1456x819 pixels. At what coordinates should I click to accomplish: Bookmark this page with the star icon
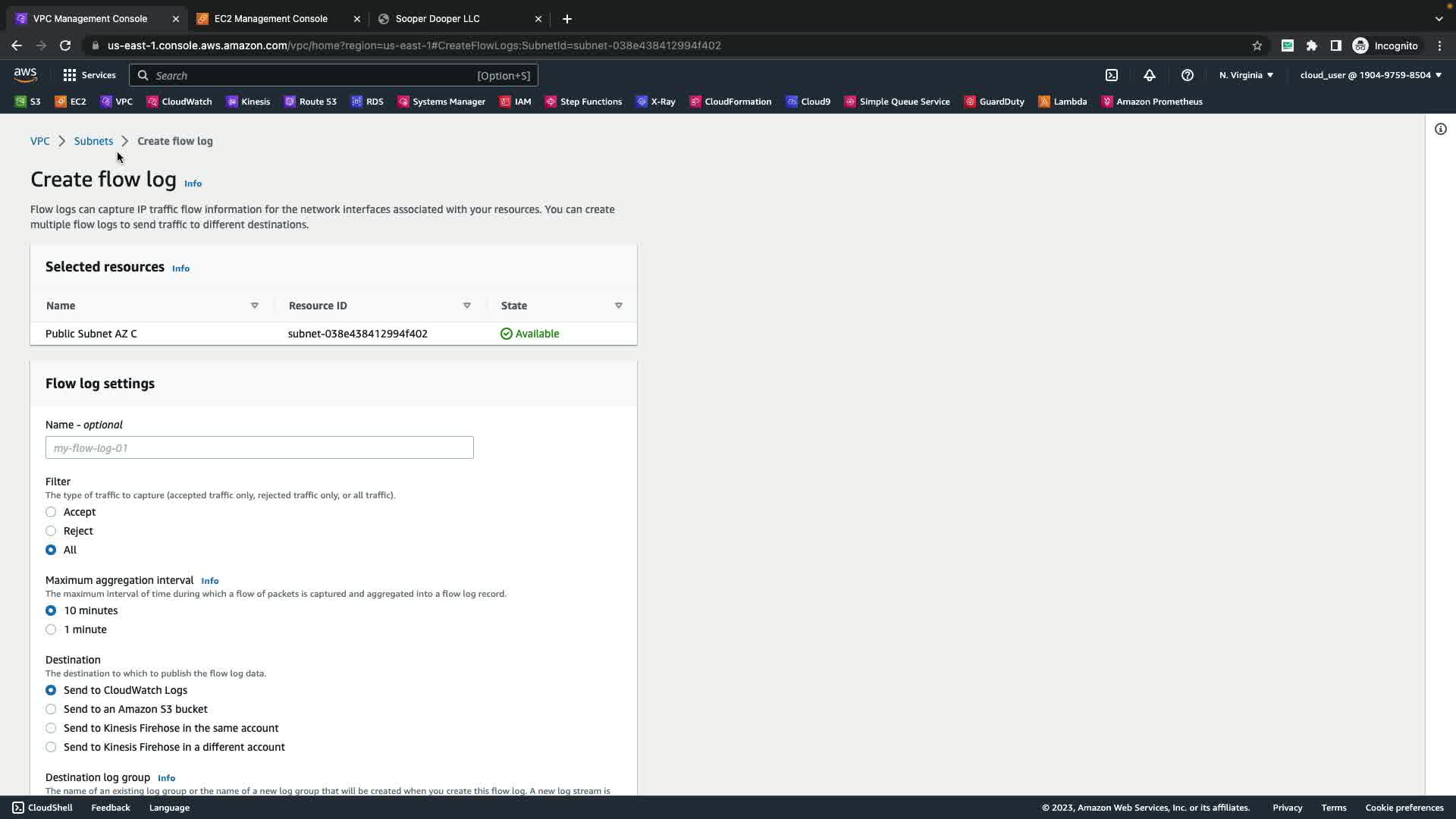point(1257,45)
